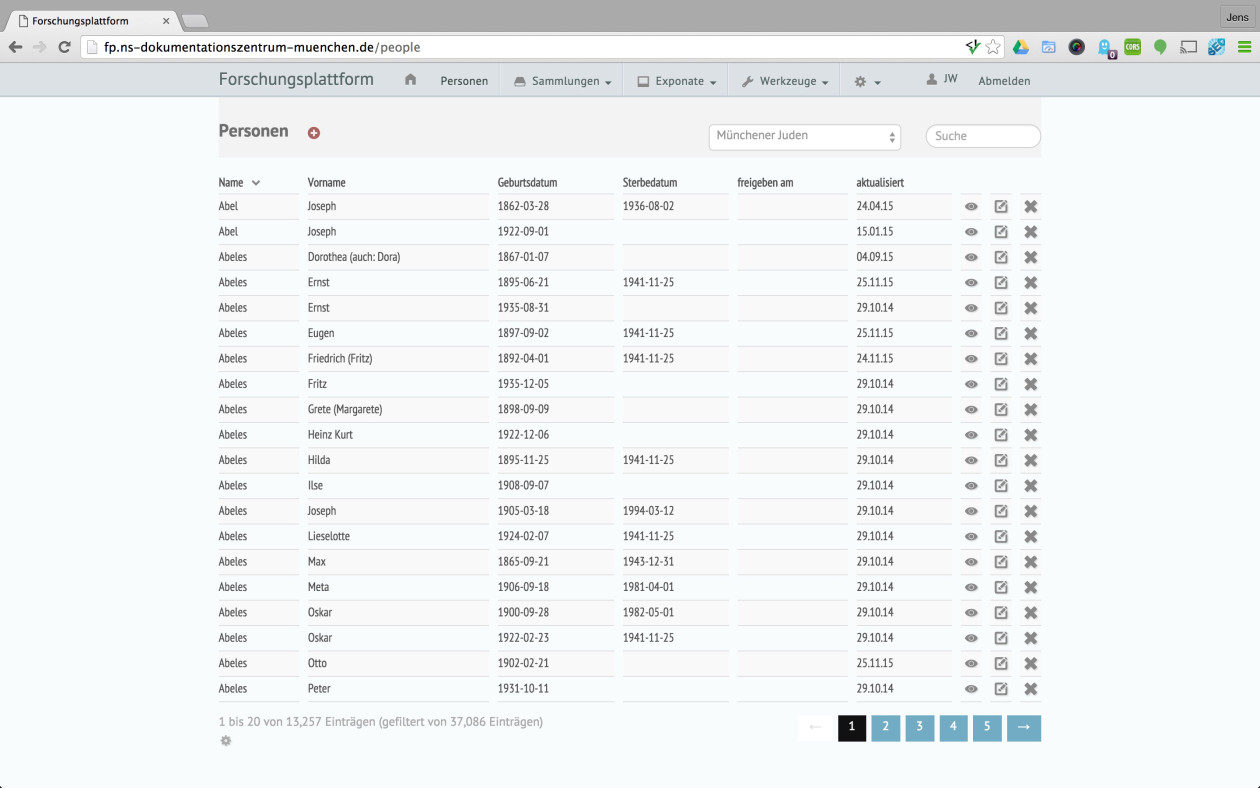The image size is (1260, 788).
Task: Expand the Werkzeuge dropdown menu
Action: point(785,81)
